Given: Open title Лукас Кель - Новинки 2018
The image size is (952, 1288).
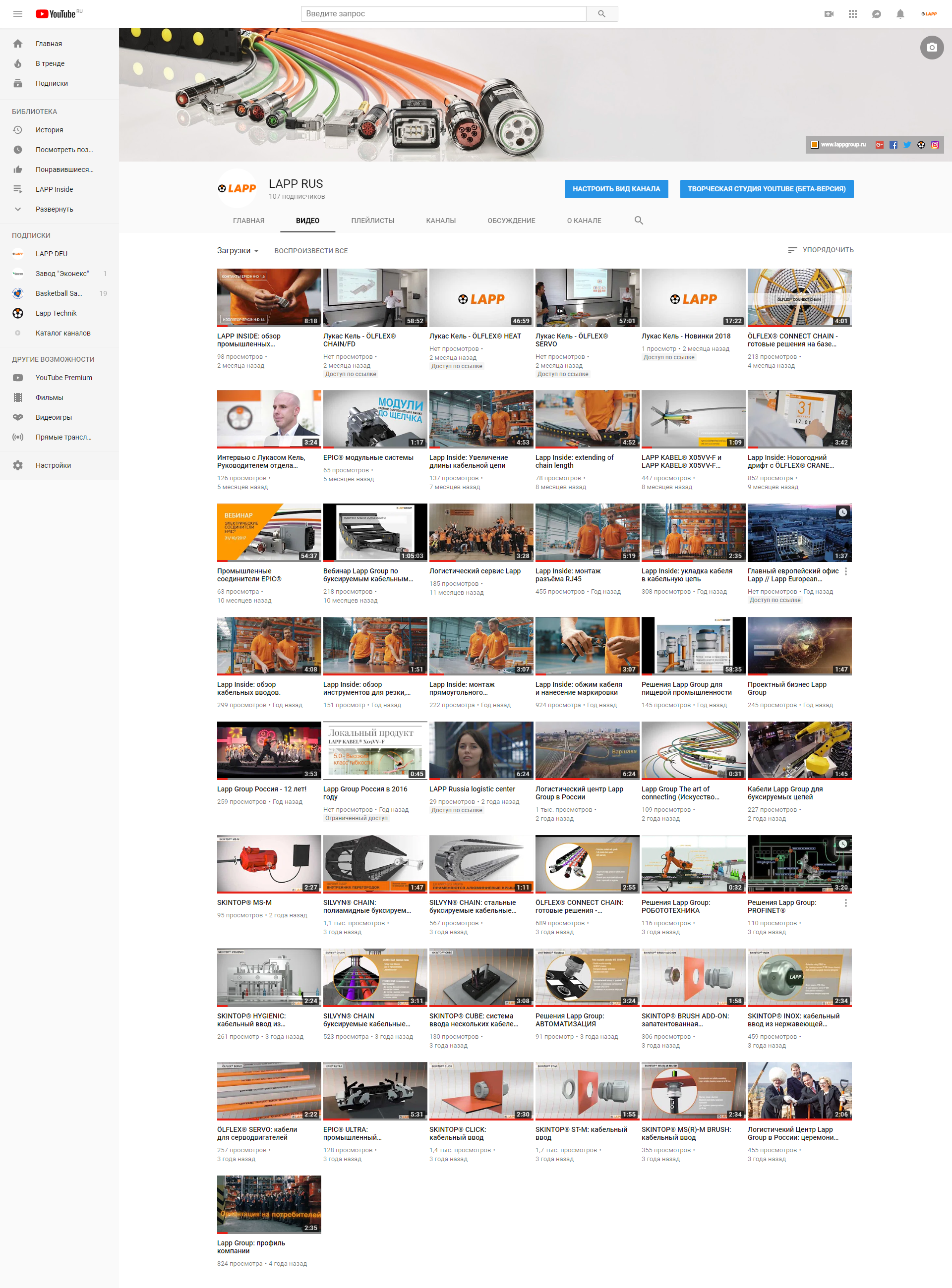Looking at the screenshot, I should 686,336.
